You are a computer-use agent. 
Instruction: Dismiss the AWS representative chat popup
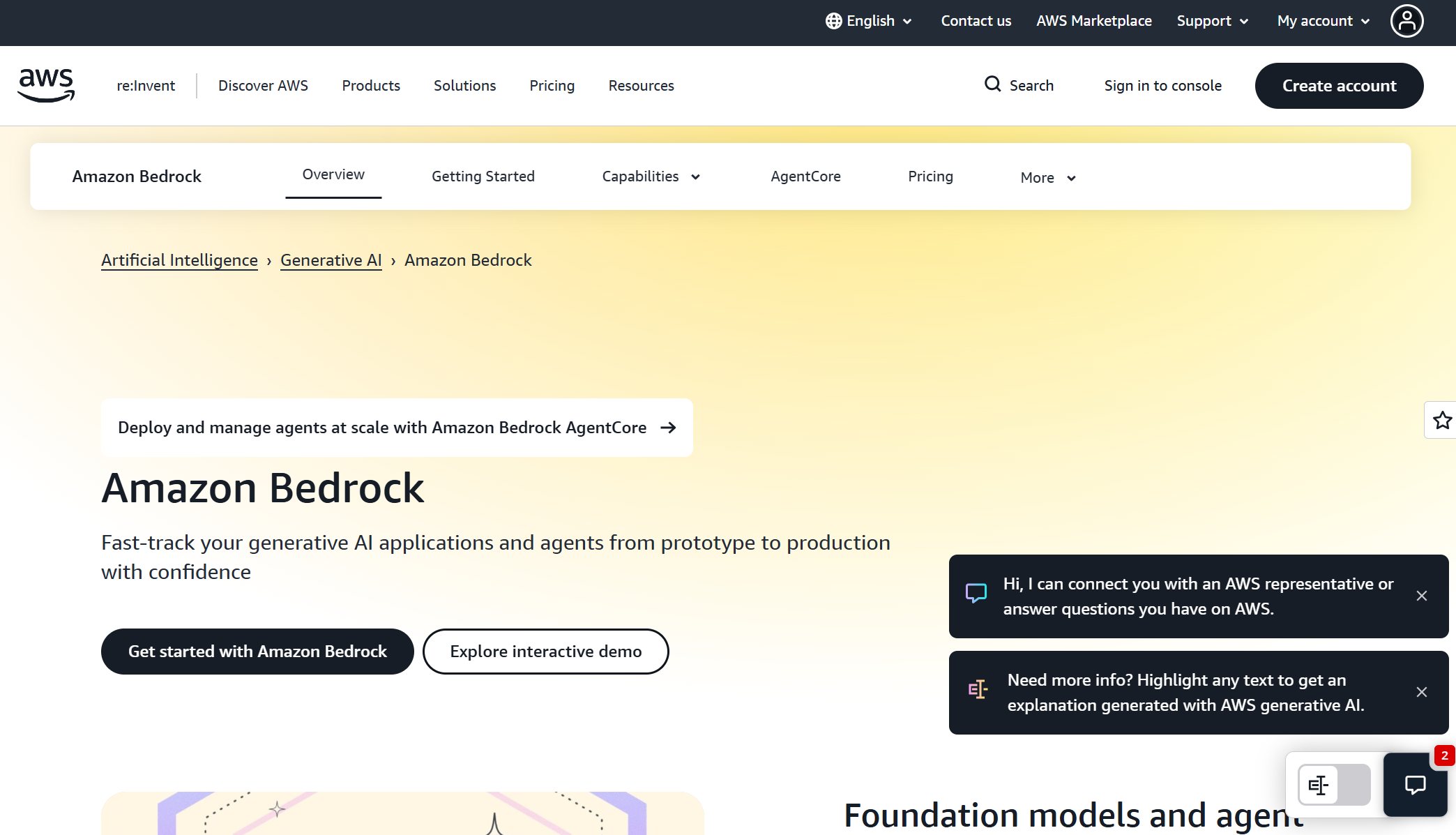pos(1422,596)
